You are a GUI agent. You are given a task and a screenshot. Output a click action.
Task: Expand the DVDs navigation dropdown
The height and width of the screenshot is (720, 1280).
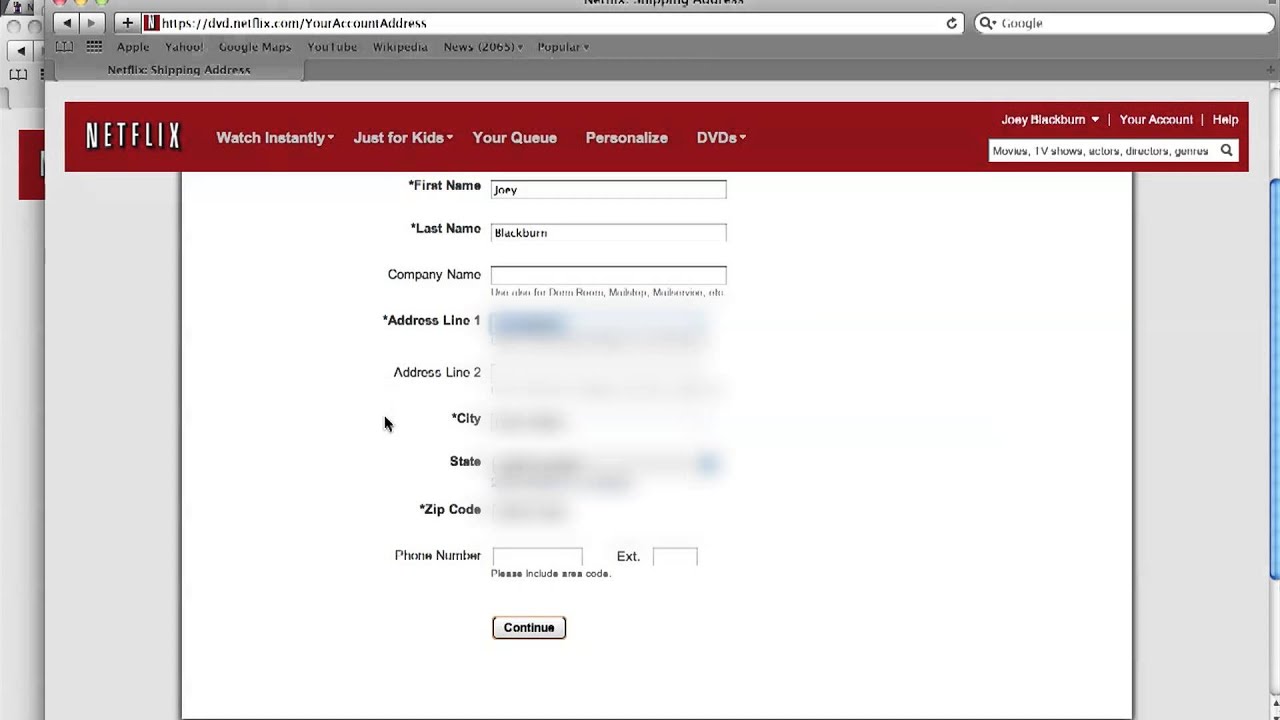click(720, 137)
